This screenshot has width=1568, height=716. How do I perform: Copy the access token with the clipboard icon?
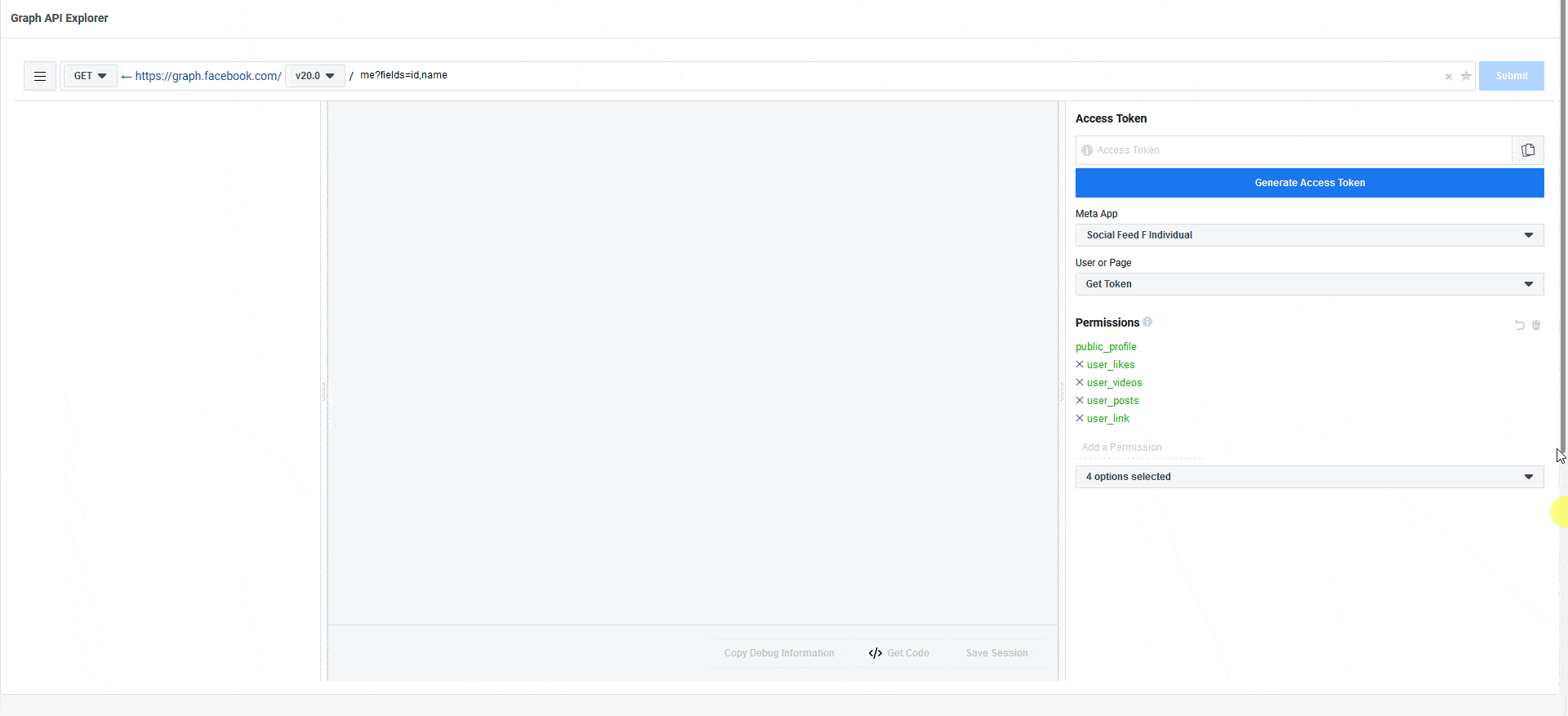coord(1528,150)
